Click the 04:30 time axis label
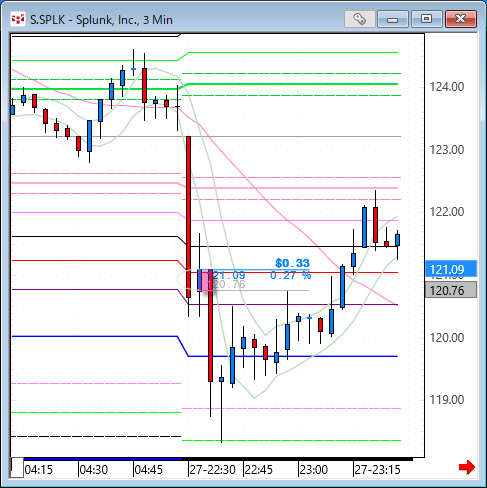487x488 pixels. coord(94,470)
